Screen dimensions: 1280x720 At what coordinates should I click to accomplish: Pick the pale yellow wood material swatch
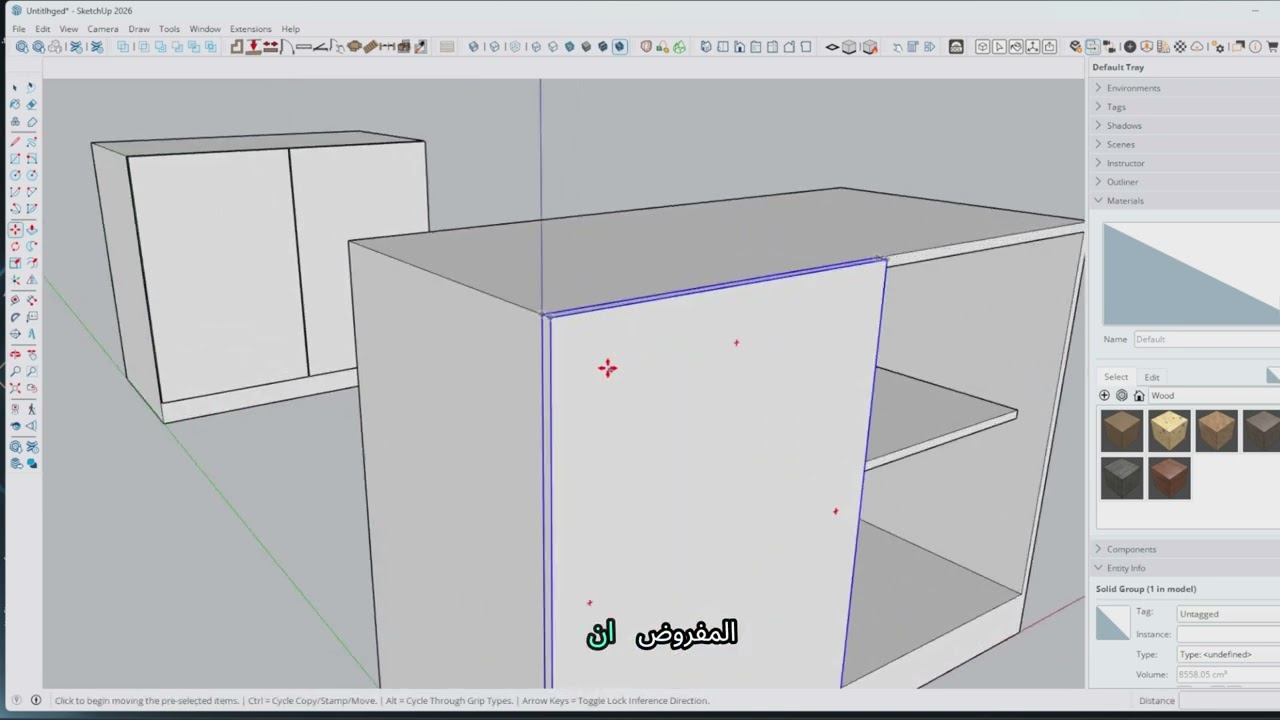[1169, 431]
